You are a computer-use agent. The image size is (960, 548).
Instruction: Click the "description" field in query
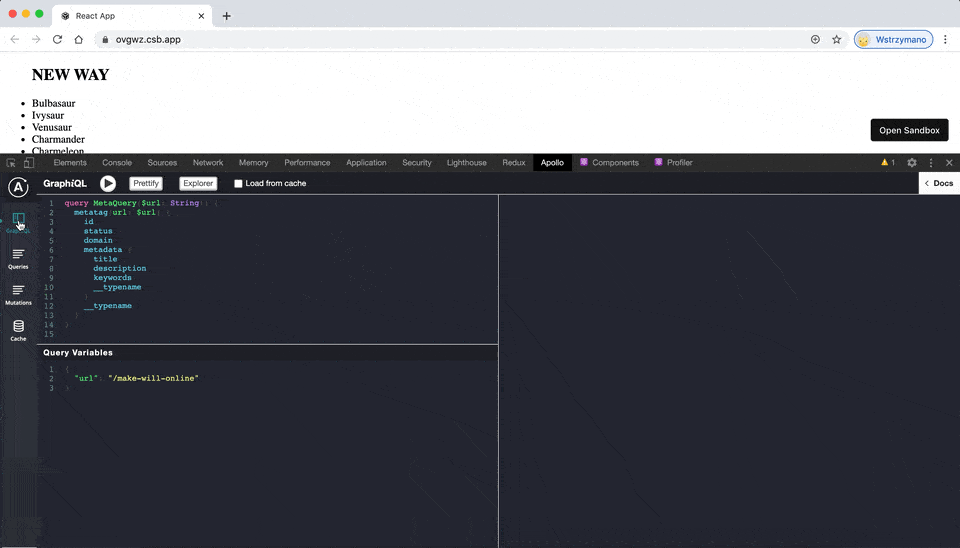pos(119,268)
